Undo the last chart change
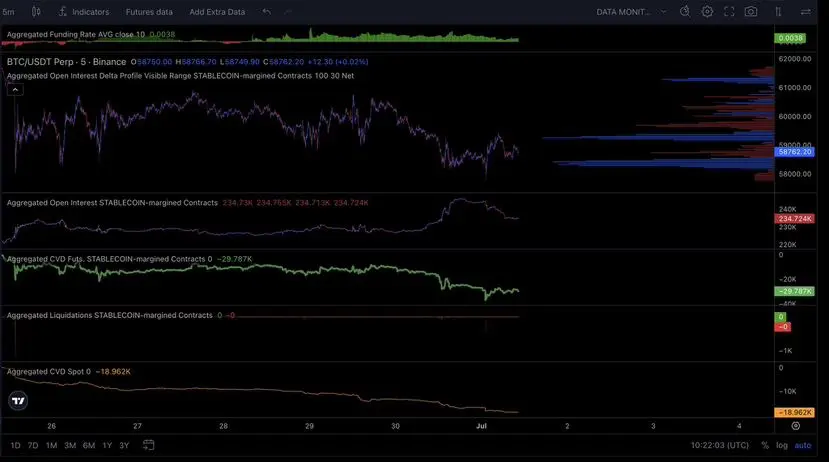This screenshot has height=462, width=829. [x=266, y=12]
